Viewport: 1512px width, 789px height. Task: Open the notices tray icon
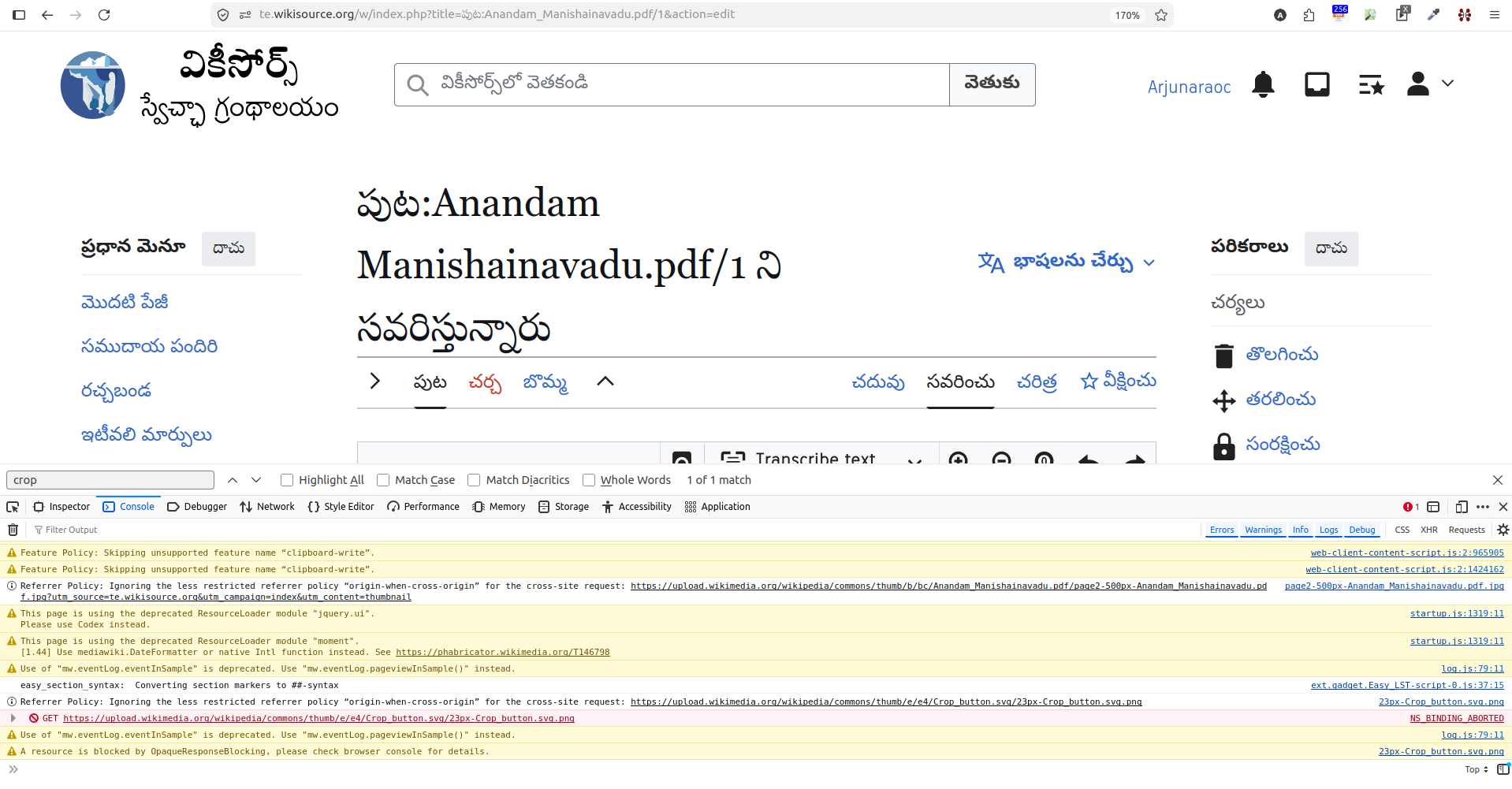(1317, 84)
